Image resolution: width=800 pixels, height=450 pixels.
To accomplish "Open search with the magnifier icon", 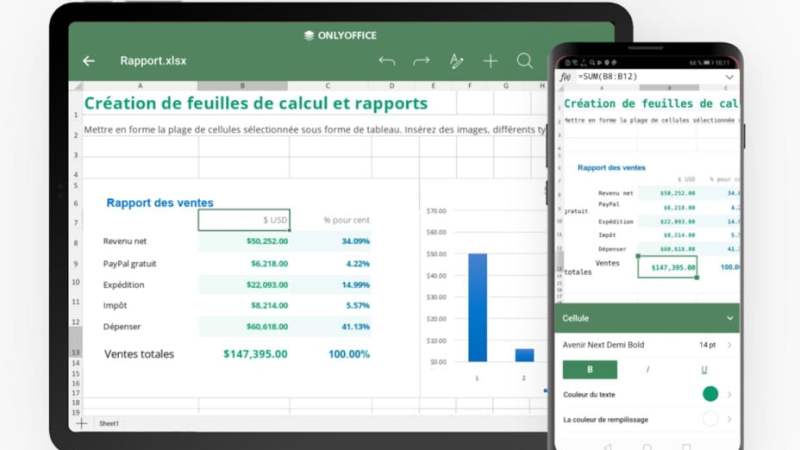I will pyautogui.click(x=524, y=61).
